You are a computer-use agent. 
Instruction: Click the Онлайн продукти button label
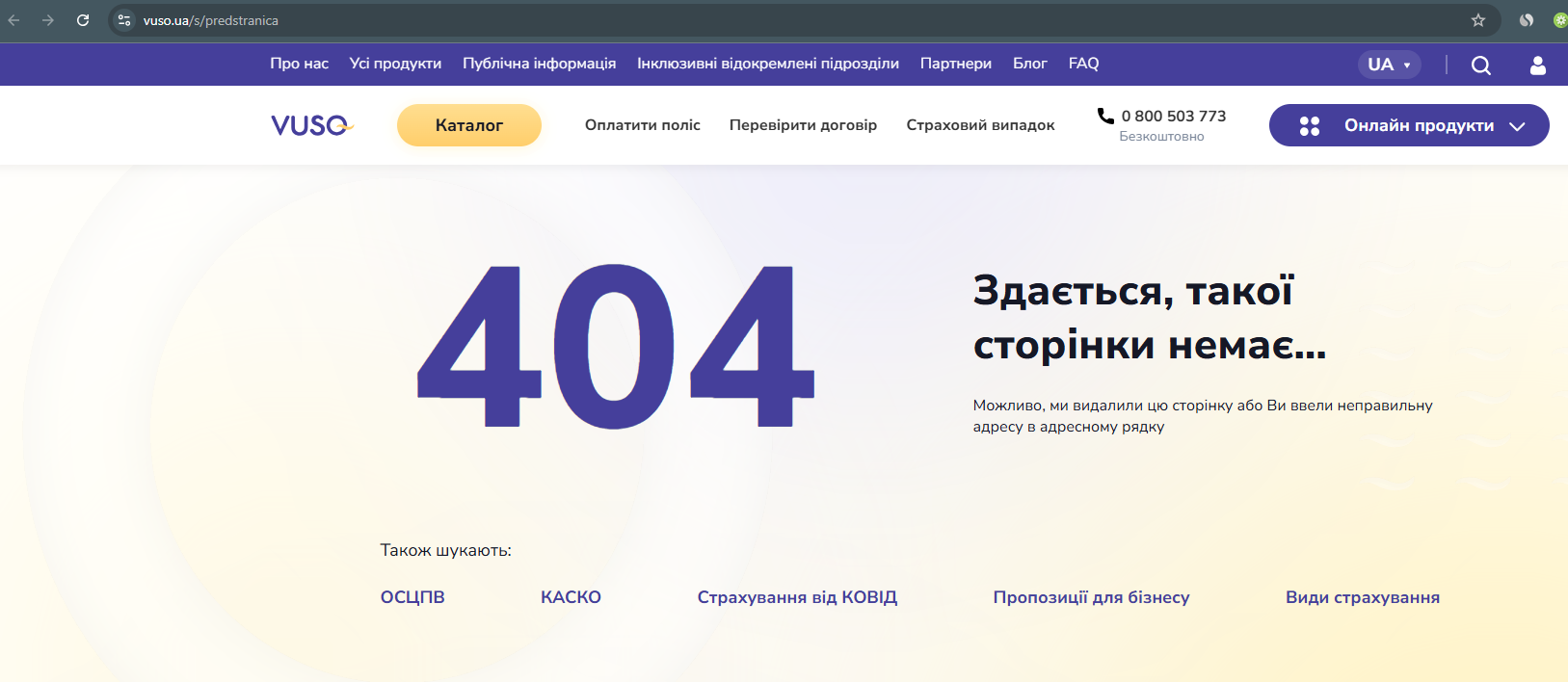1420,126
